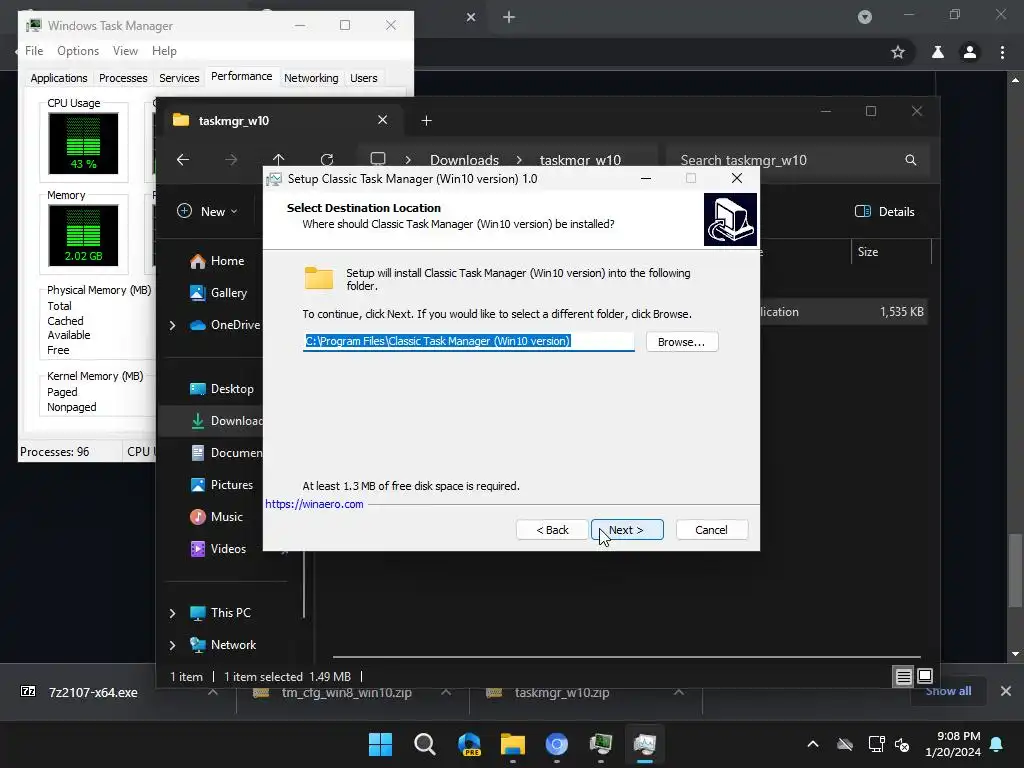1024x768 pixels.
Task: Open the browser three-dot menu
Action: [1002, 52]
